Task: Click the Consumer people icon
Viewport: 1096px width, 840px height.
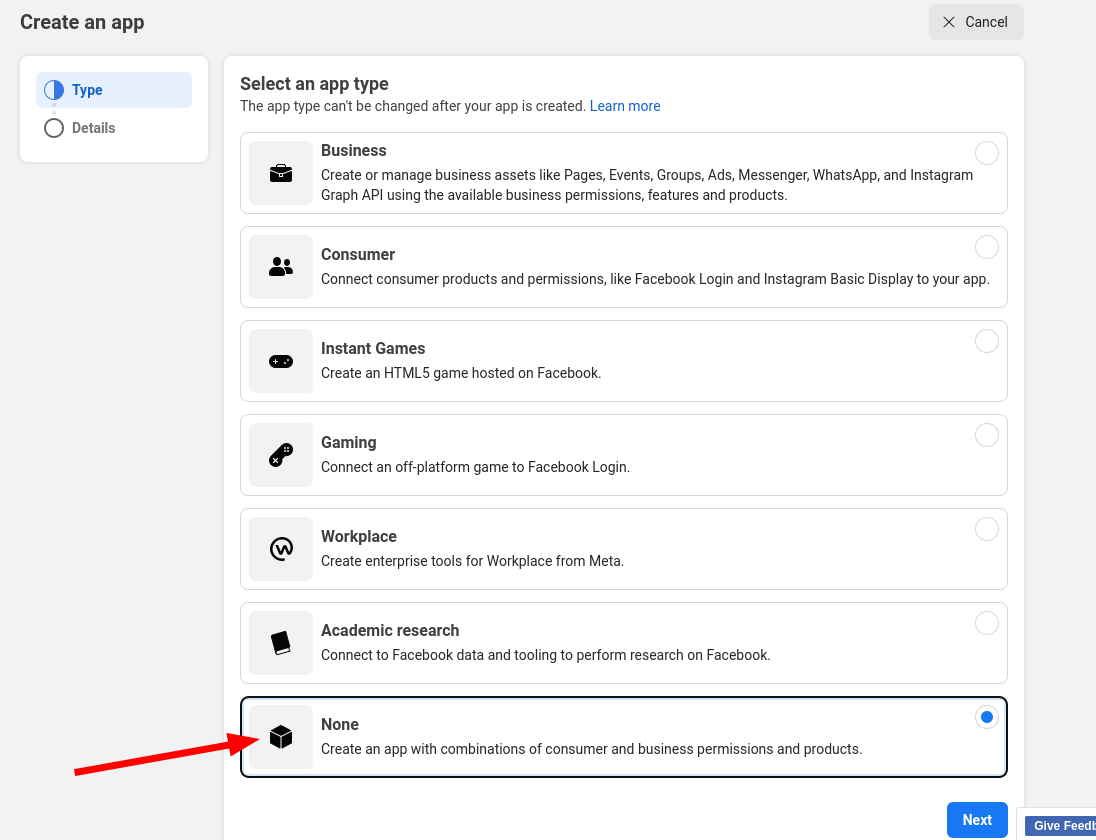Action: (281, 267)
